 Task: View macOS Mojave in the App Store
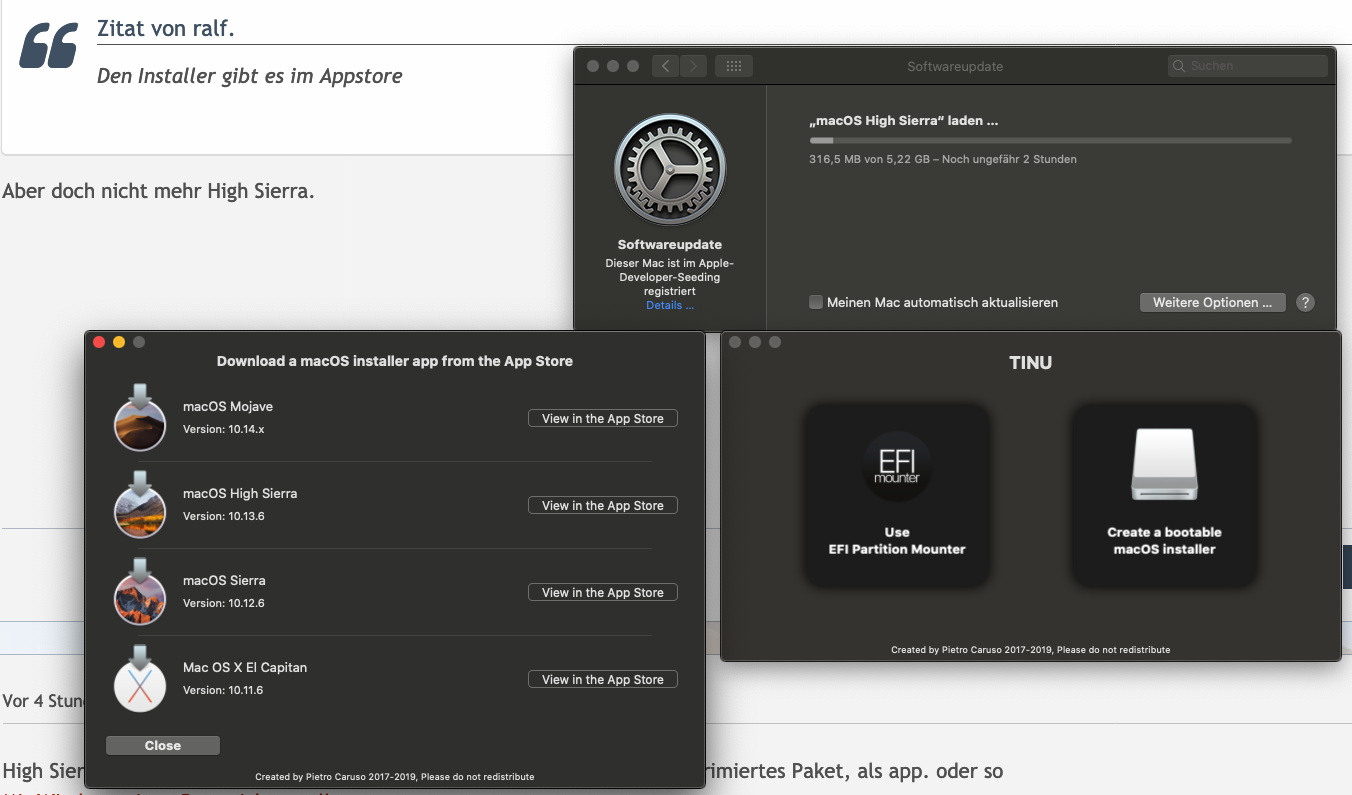point(603,418)
